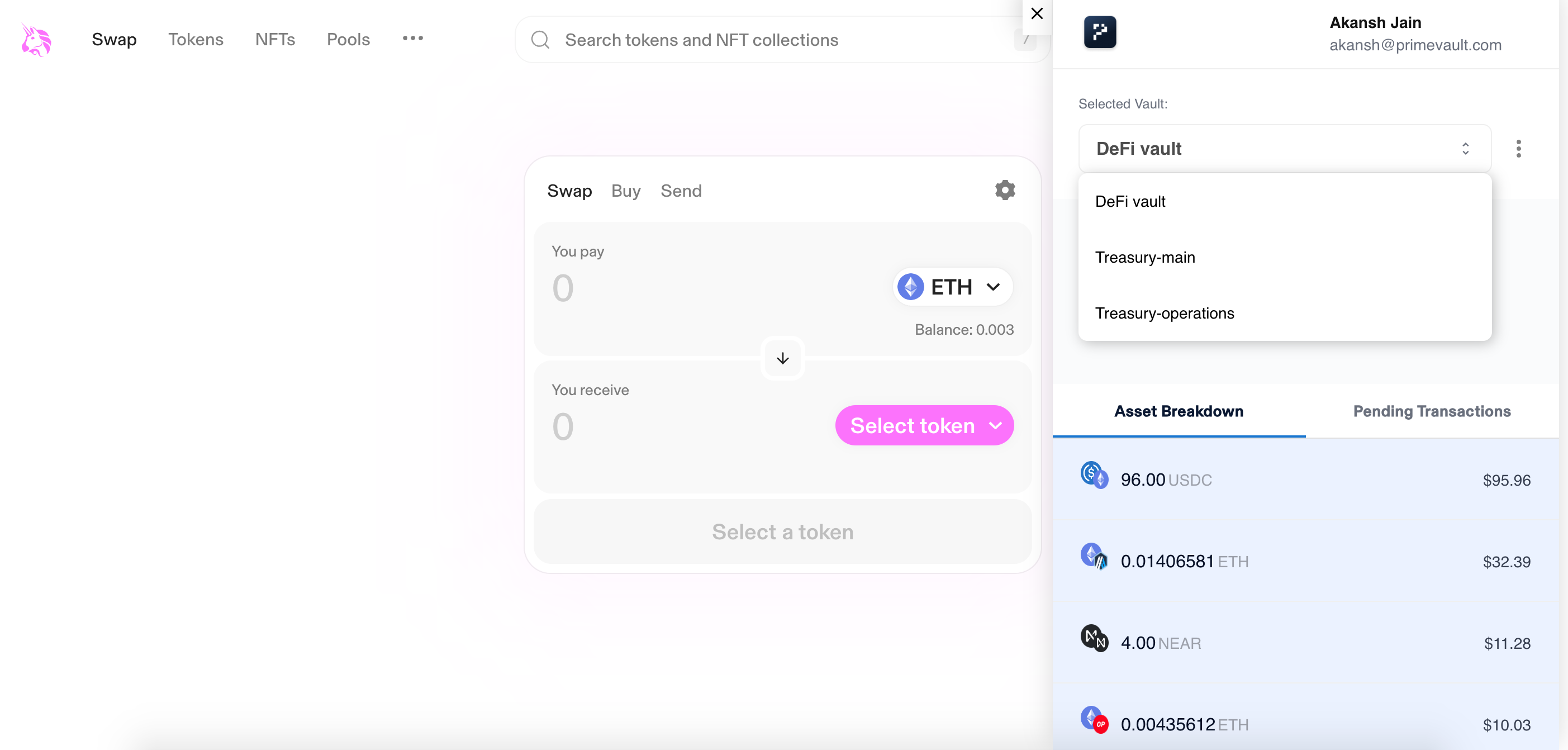This screenshot has height=750, width=1568.
Task: Click the Select a token button
Action: [782, 531]
